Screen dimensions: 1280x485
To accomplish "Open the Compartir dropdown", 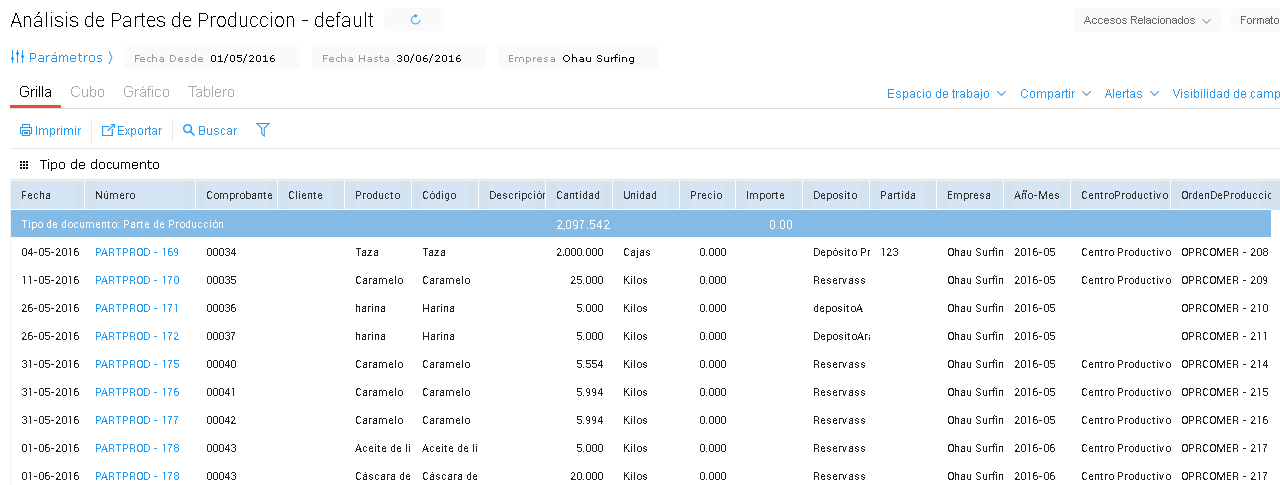I will click(1055, 93).
